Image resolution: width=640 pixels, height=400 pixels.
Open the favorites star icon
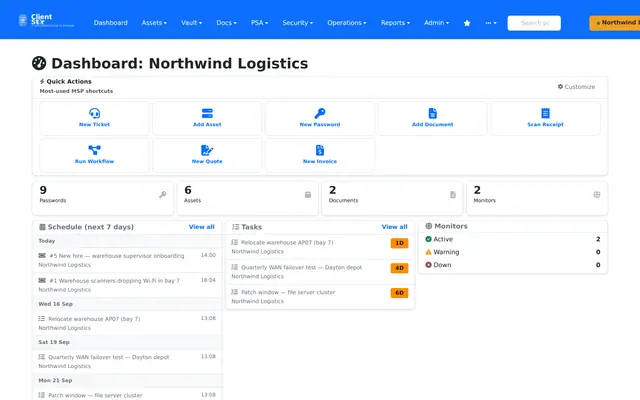(467, 23)
